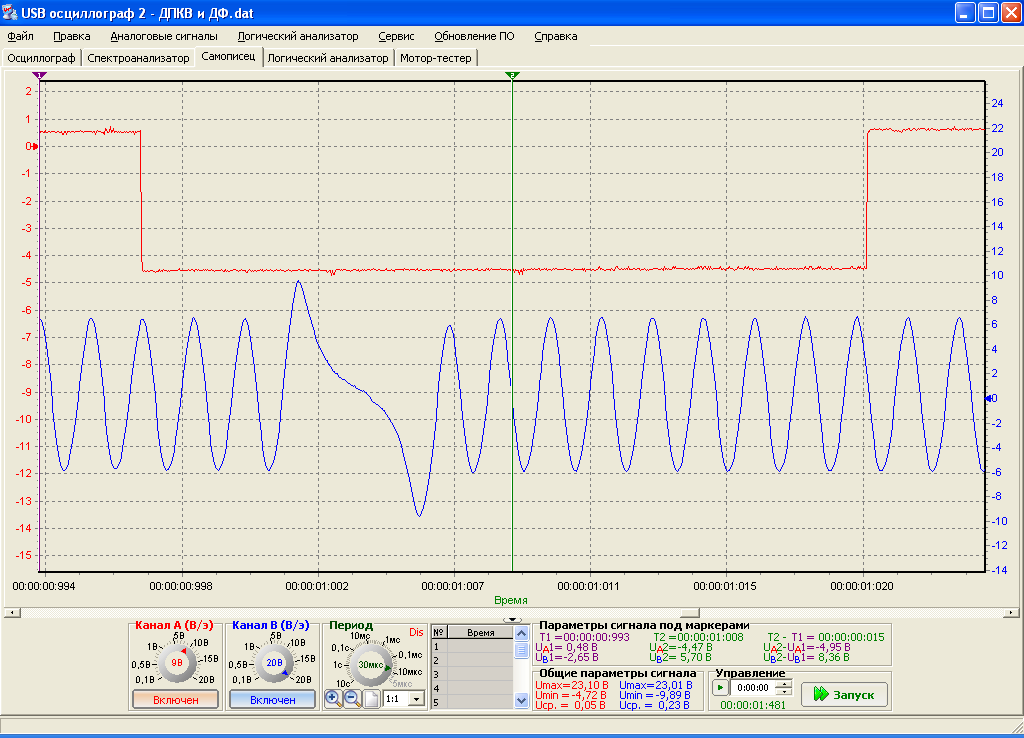
Task: Switch to the Осциллограф tab
Action: pyautogui.click(x=41, y=58)
